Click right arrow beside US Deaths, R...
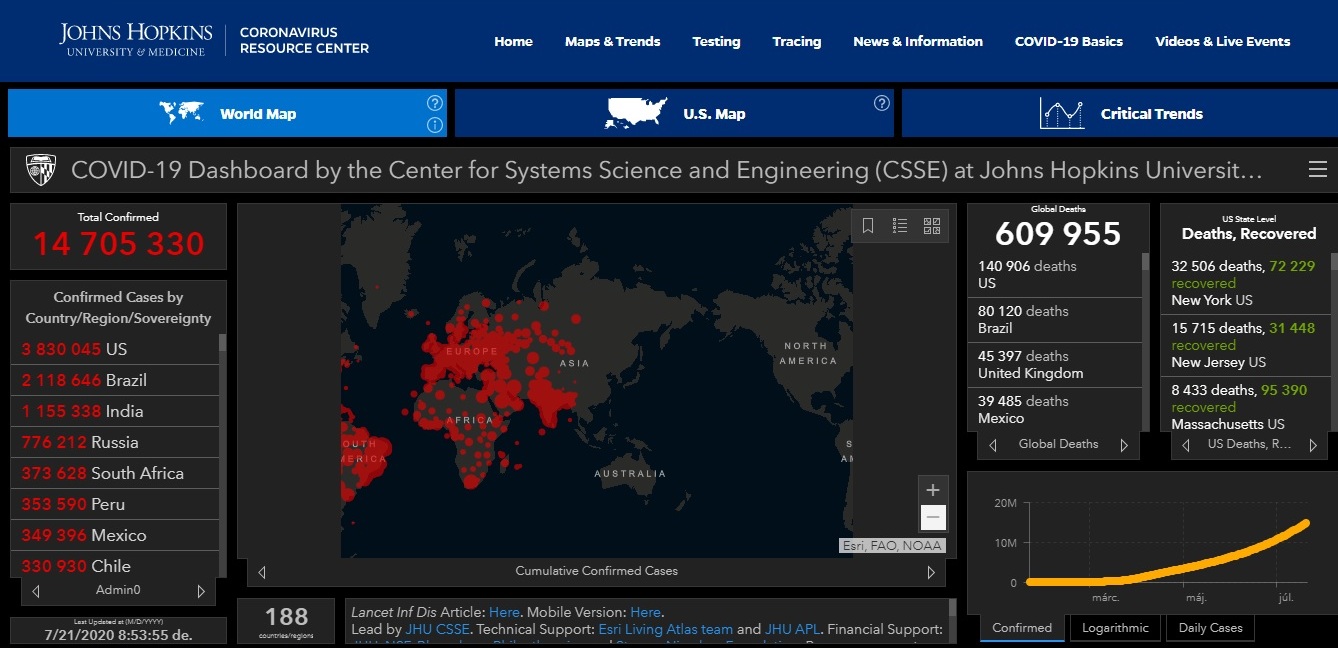 point(1312,445)
